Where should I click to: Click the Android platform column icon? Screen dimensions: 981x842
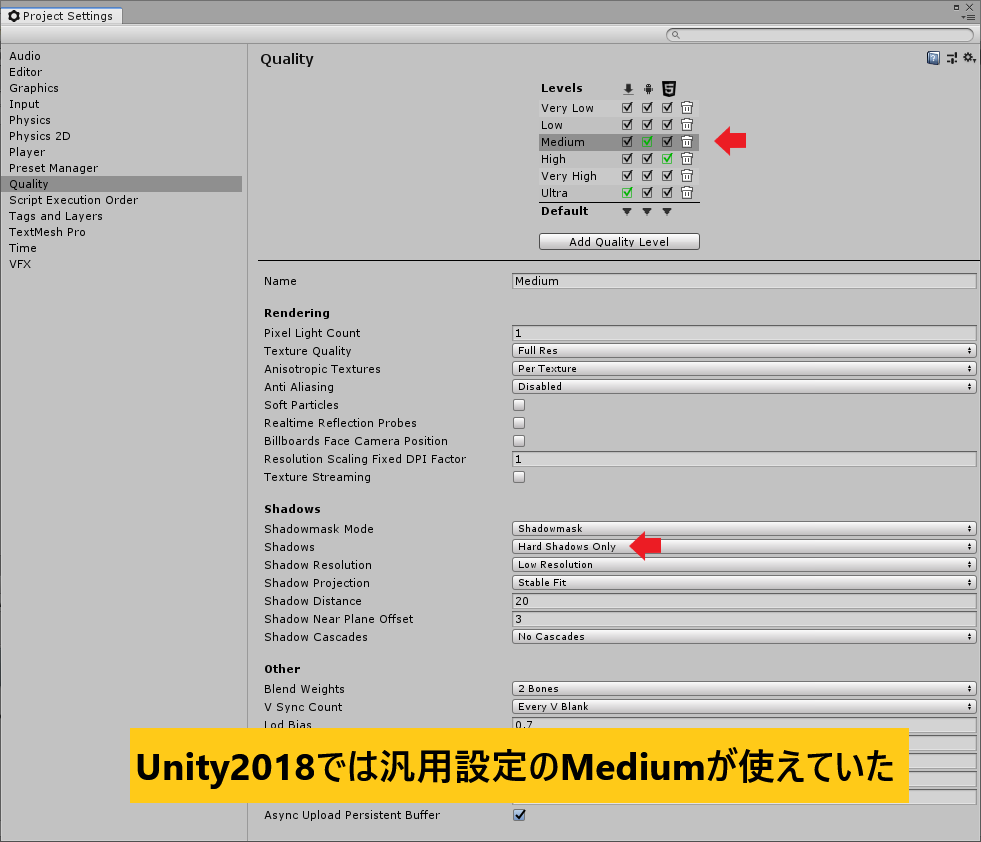pyautogui.click(x=648, y=89)
